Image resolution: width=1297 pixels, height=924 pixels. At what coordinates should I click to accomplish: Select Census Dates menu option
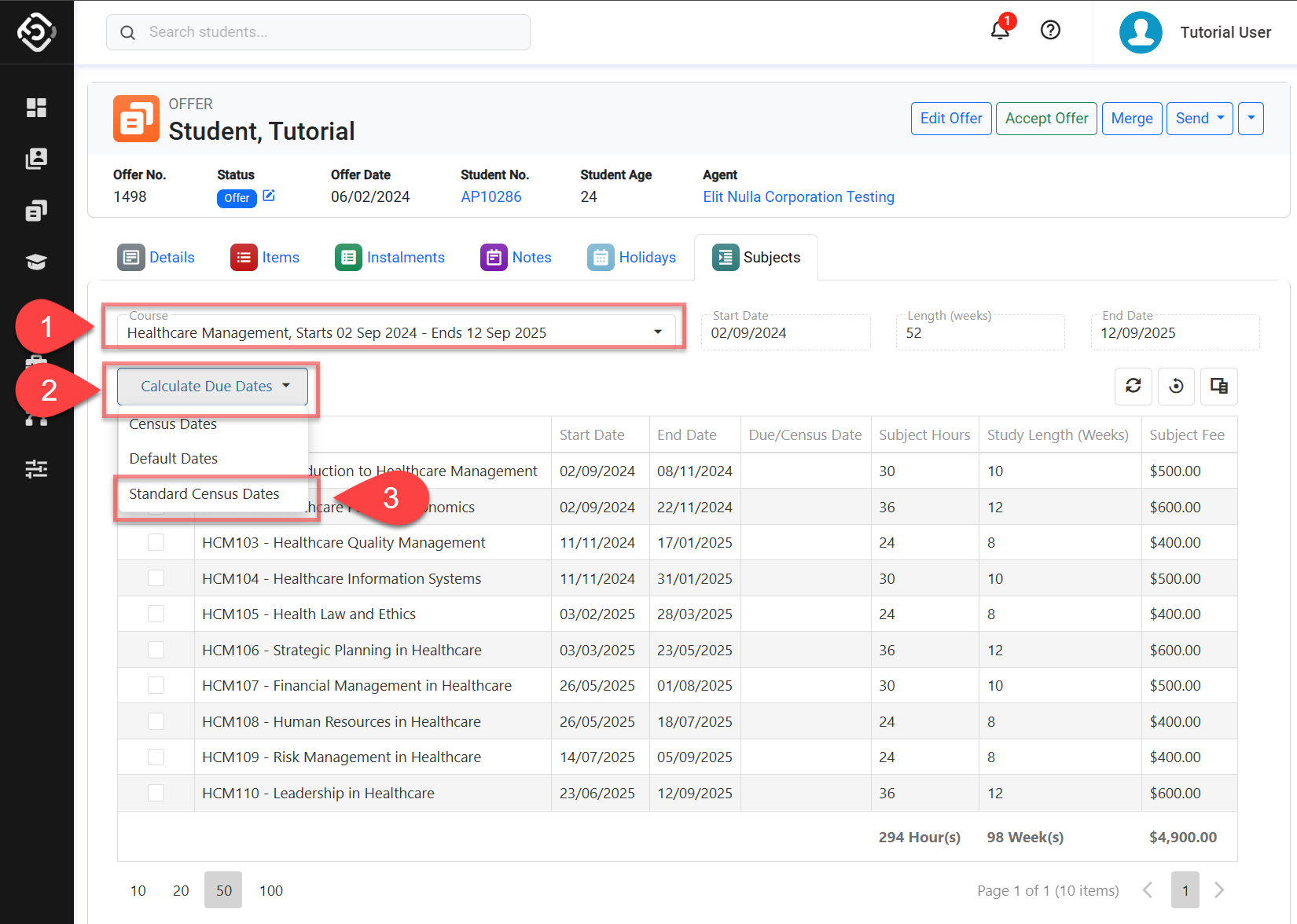(x=212, y=424)
